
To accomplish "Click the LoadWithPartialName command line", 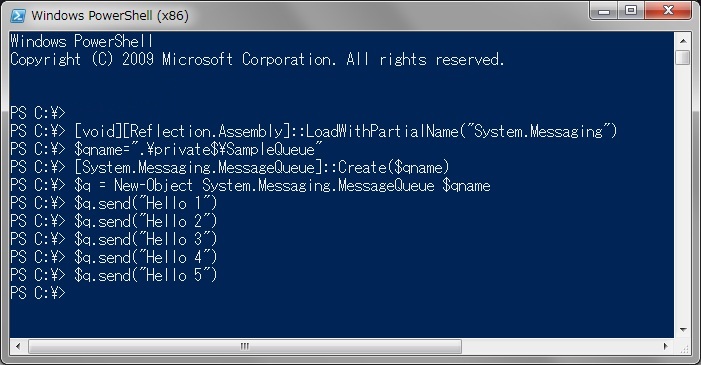I will [313, 131].
